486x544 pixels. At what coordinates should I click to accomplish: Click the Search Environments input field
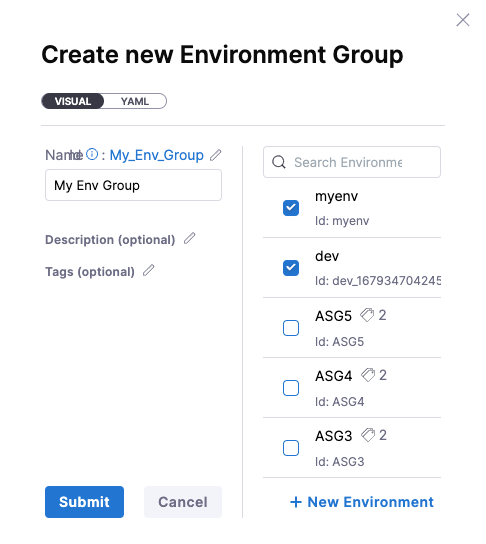pyautogui.click(x=352, y=162)
